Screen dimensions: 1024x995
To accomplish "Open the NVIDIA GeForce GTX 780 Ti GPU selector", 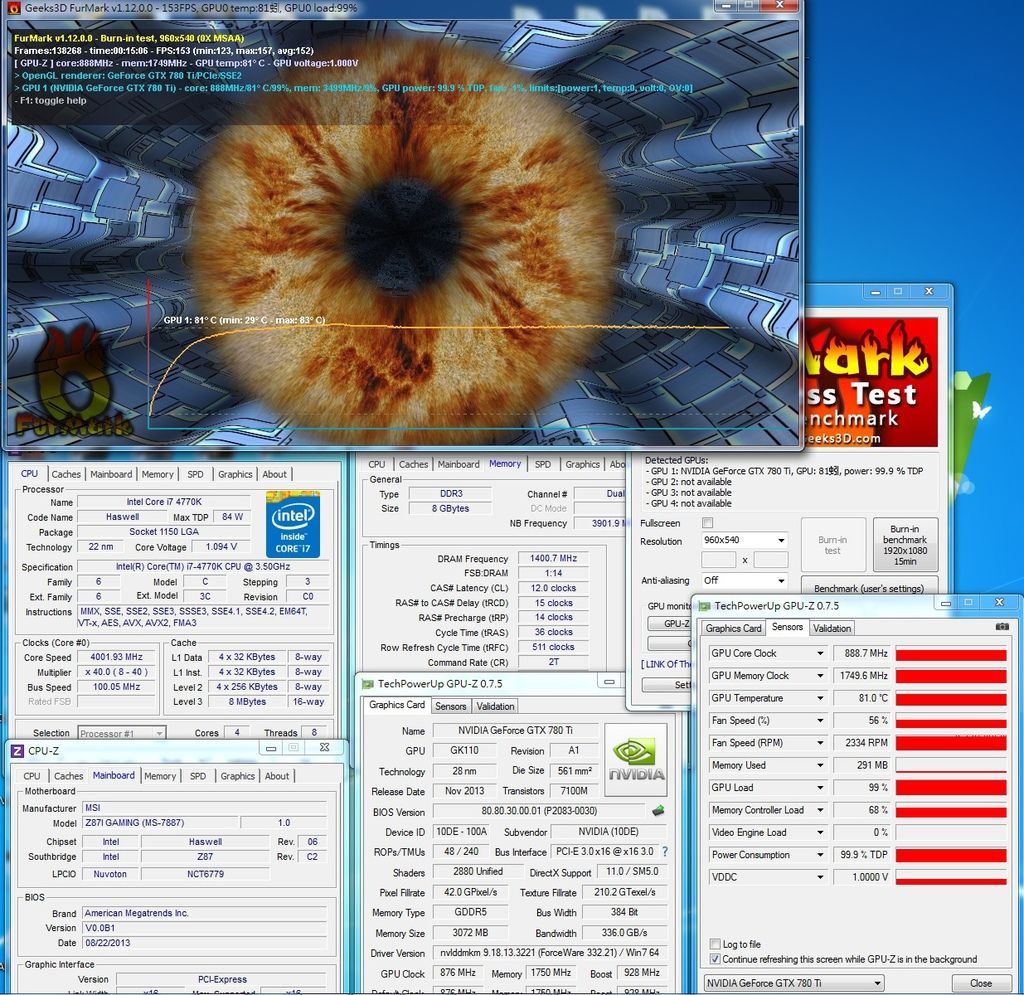I will [x=793, y=983].
